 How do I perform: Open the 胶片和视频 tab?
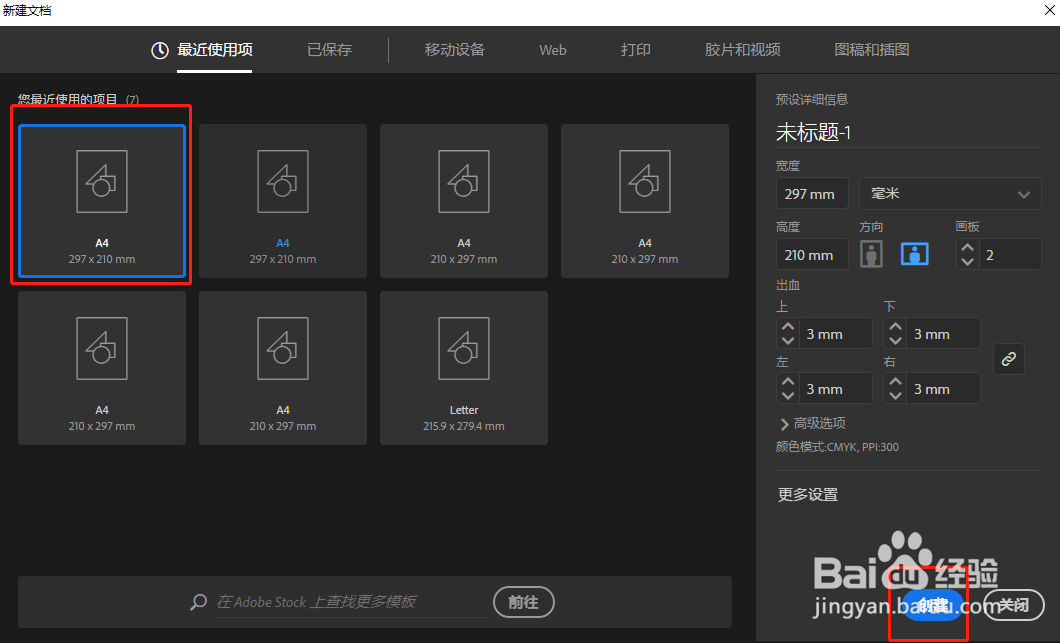tap(742, 50)
